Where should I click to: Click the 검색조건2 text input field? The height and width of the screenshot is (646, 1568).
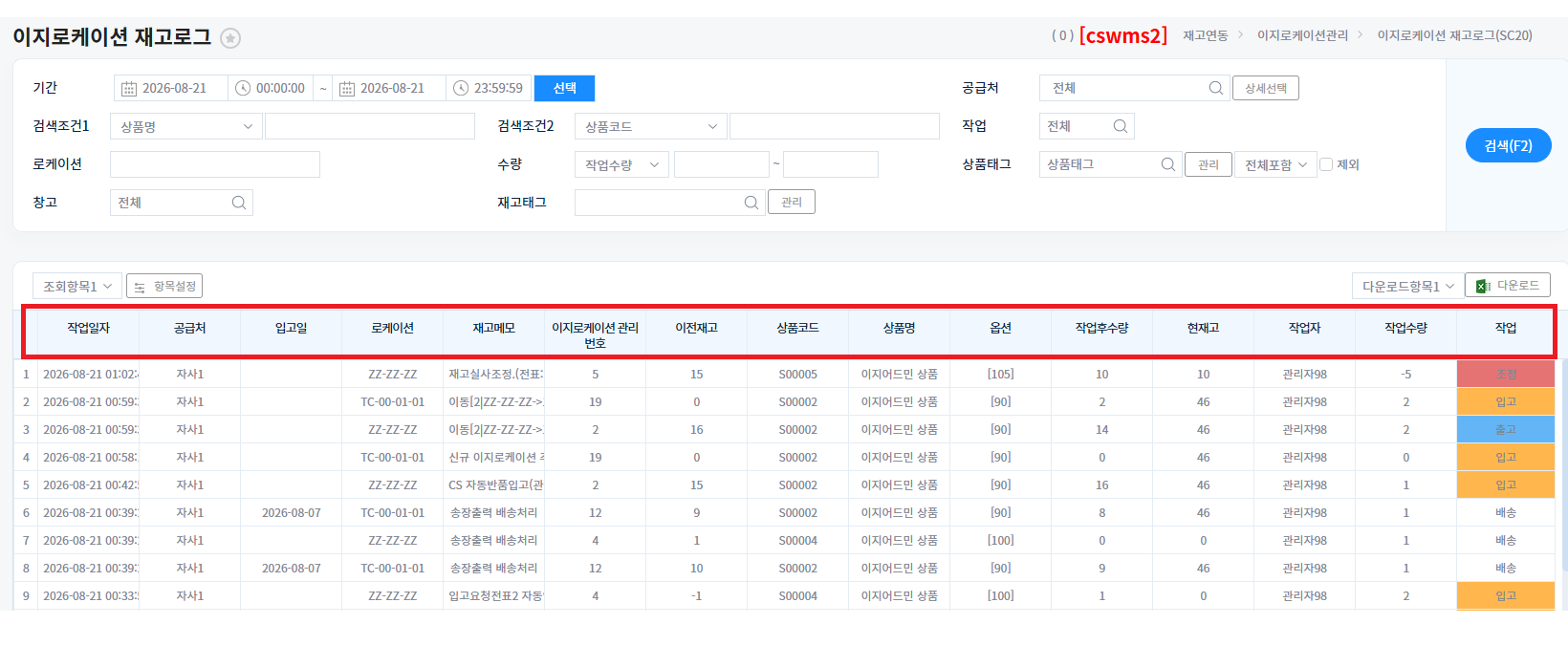pyautogui.click(x=835, y=126)
